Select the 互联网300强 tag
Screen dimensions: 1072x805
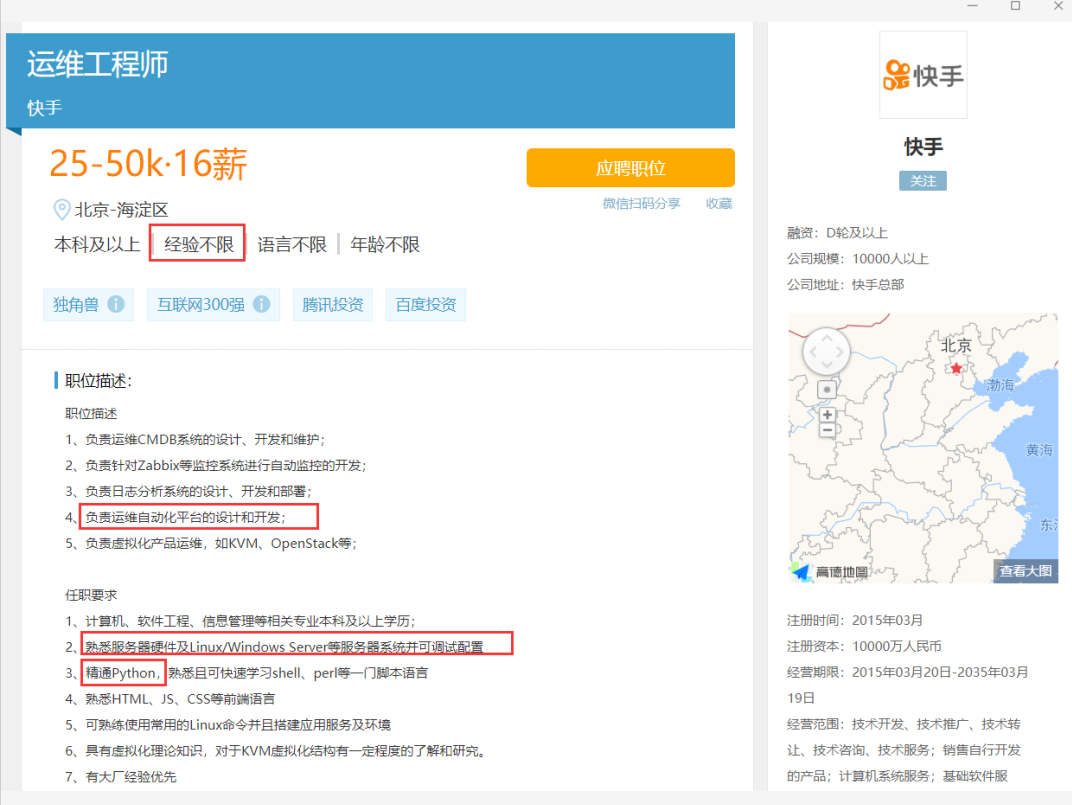coord(213,304)
